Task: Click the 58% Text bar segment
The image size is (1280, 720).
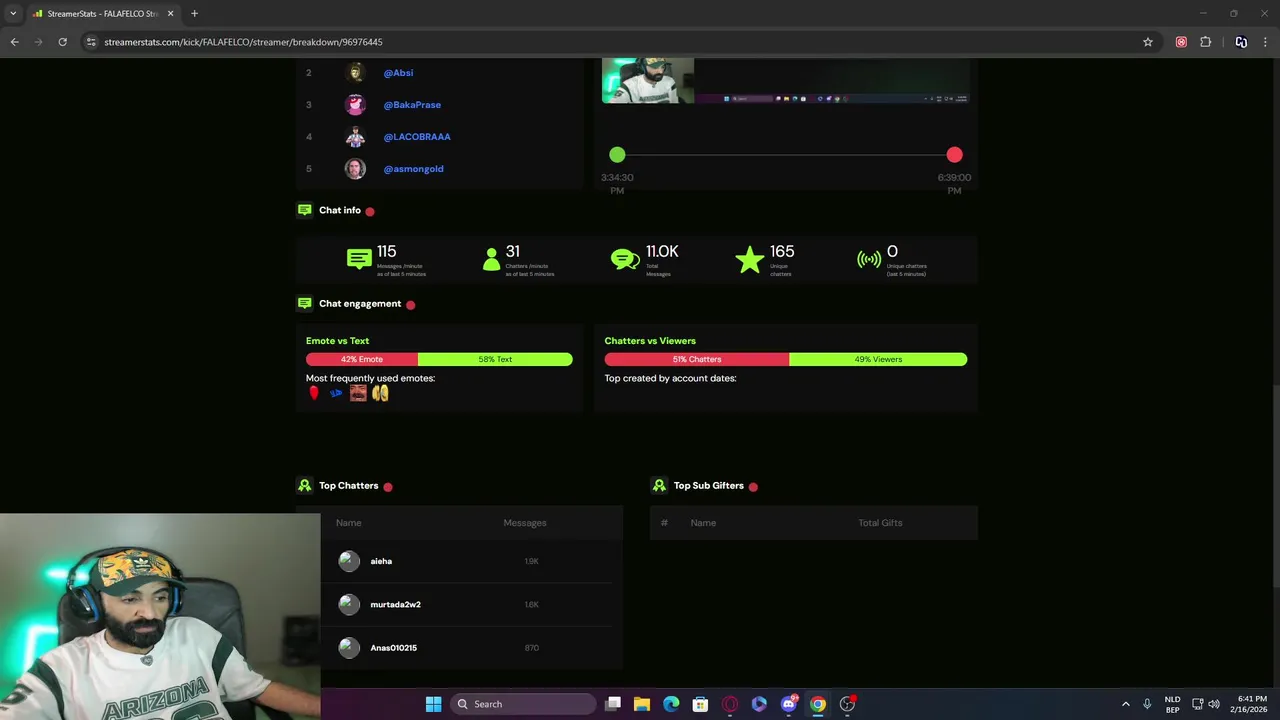Action: (495, 359)
